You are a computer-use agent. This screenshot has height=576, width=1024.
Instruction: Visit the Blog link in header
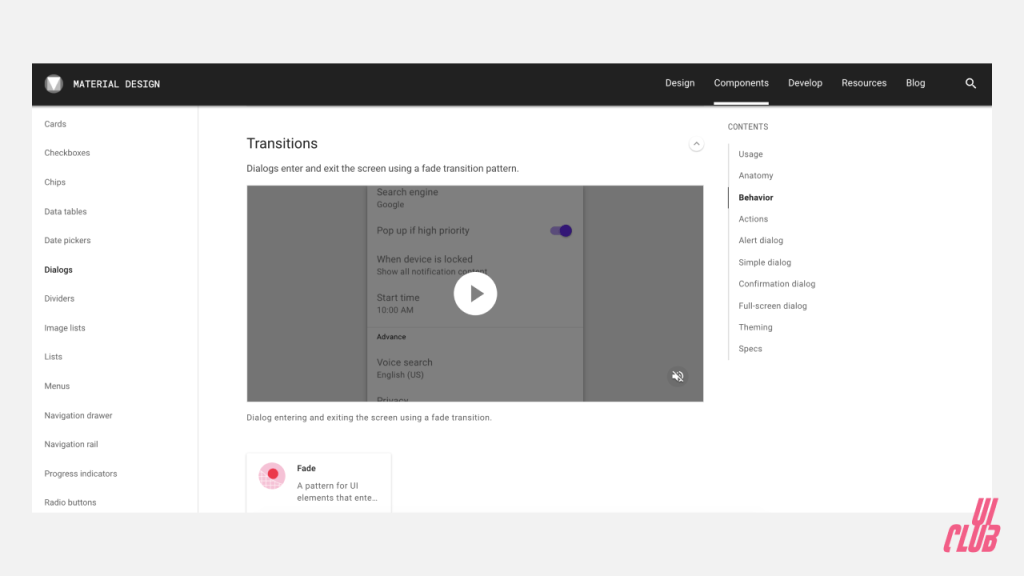(x=915, y=84)
